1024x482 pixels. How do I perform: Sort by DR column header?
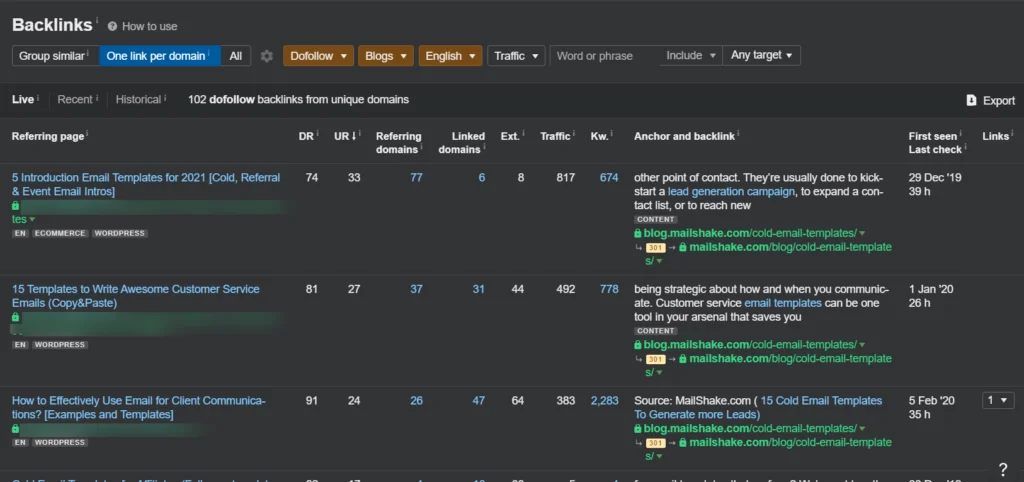306,136
